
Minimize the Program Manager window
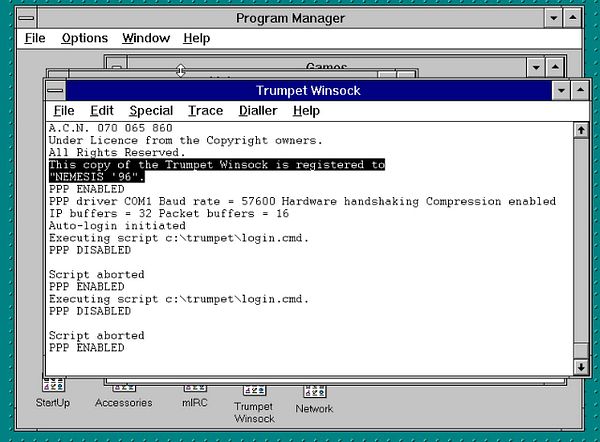tap(553, 18)
